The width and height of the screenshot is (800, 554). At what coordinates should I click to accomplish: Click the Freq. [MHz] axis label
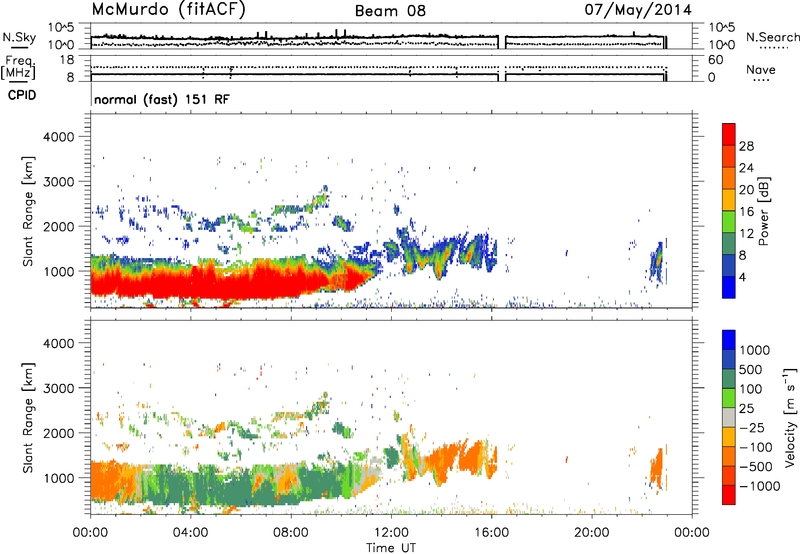pyautogui.click(x=18, y=68)
